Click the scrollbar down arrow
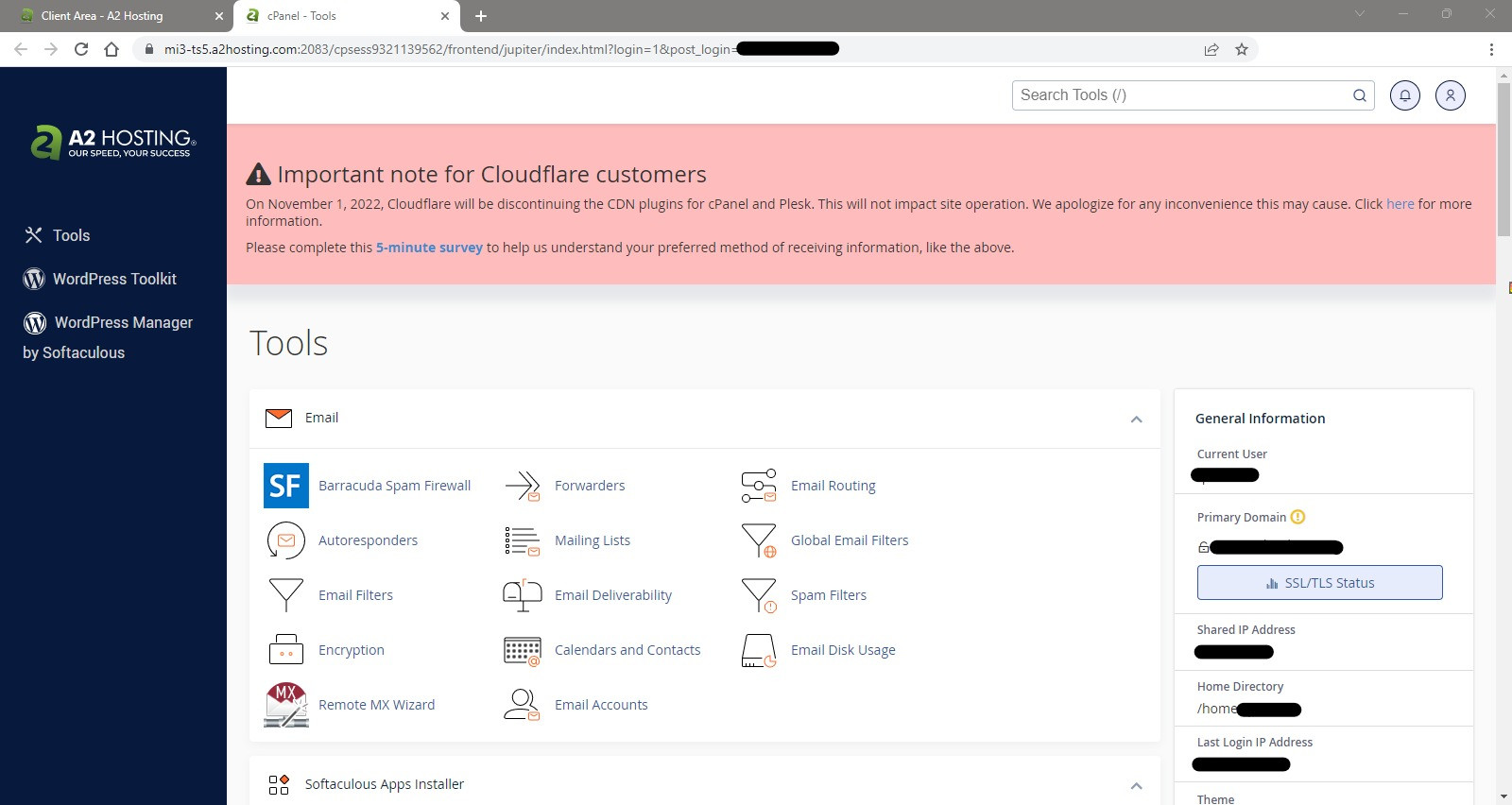Viewport: 1512px width, 805px height. [x=1503, y=797]
